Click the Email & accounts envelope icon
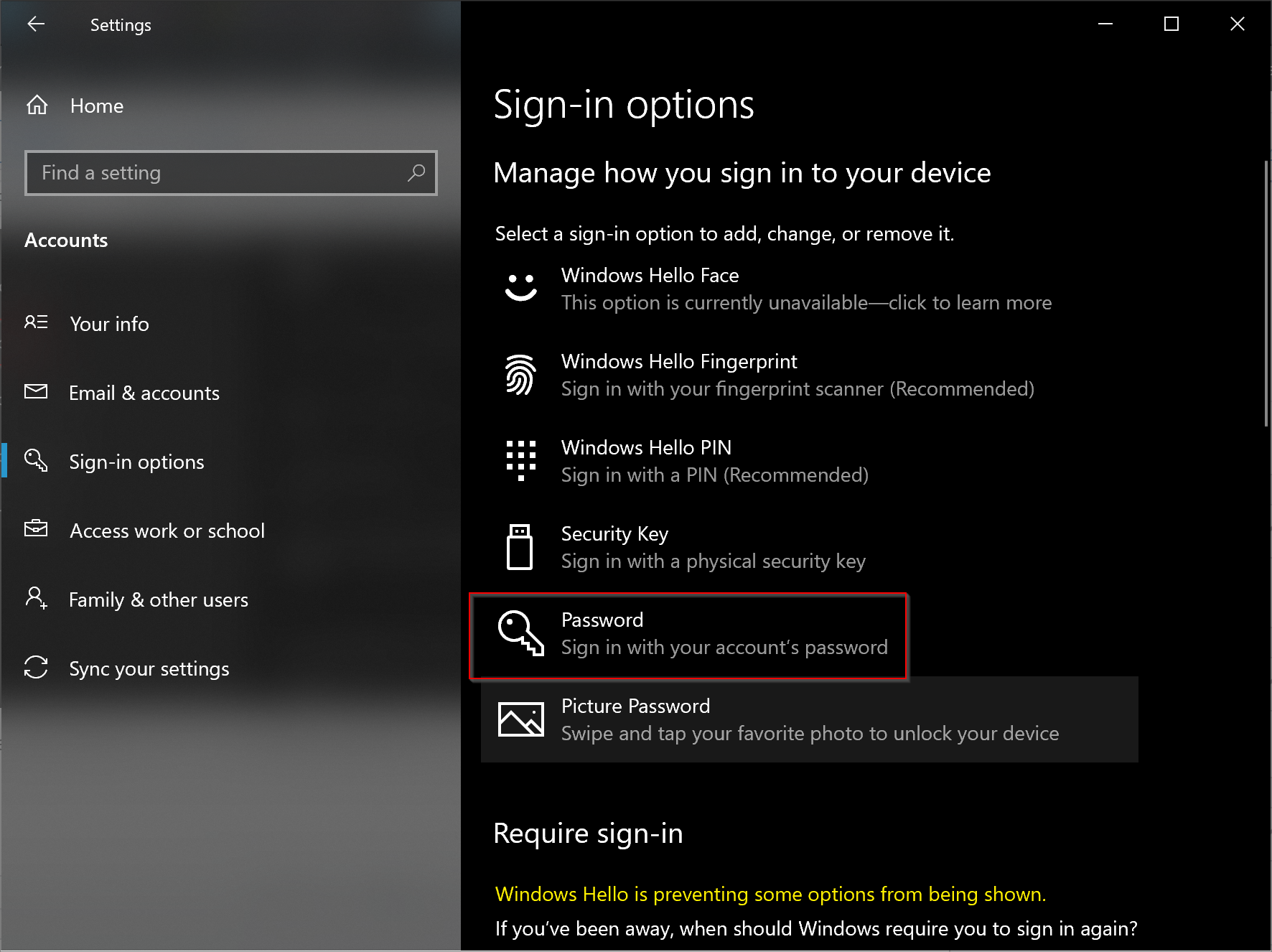Viewport: 1272px width, 952px height. pos(36,391)
